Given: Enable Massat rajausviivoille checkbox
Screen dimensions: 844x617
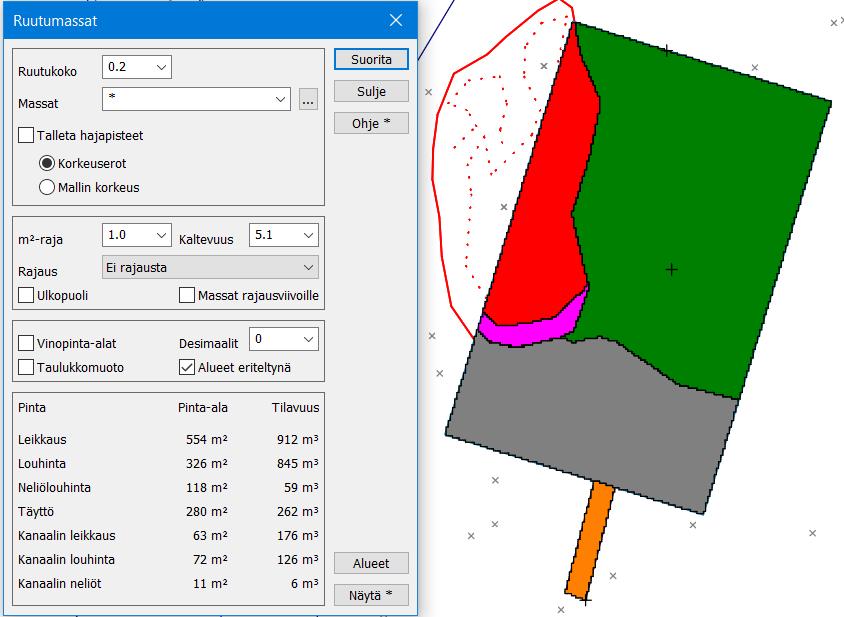Looking at the screenshot, I should [187, 295].
